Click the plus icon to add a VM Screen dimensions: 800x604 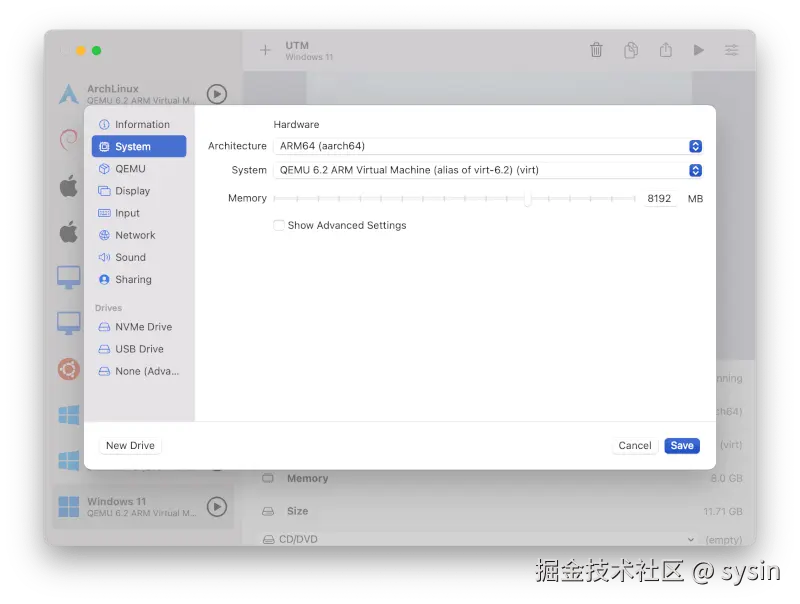tap(265, 50)
